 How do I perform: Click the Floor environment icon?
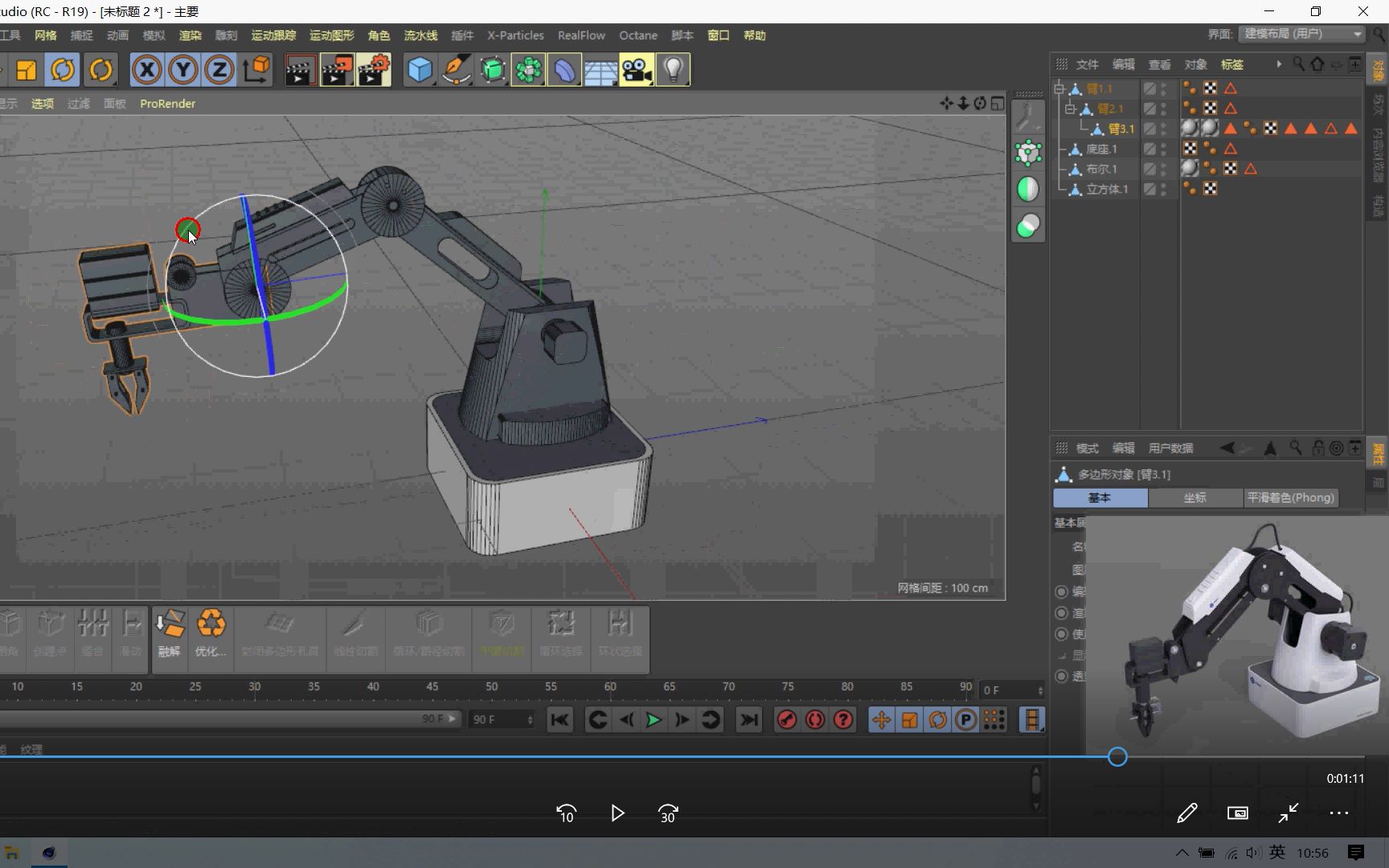600,71
